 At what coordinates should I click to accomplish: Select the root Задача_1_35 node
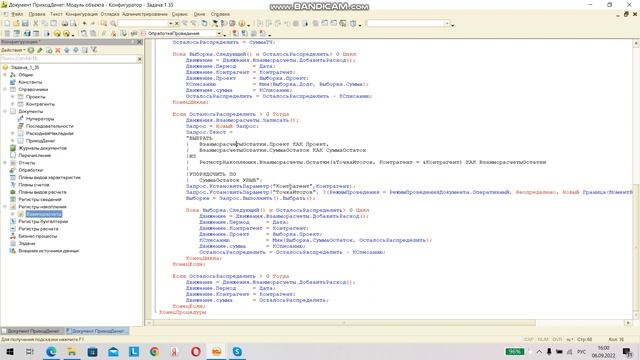coord(25,67)
